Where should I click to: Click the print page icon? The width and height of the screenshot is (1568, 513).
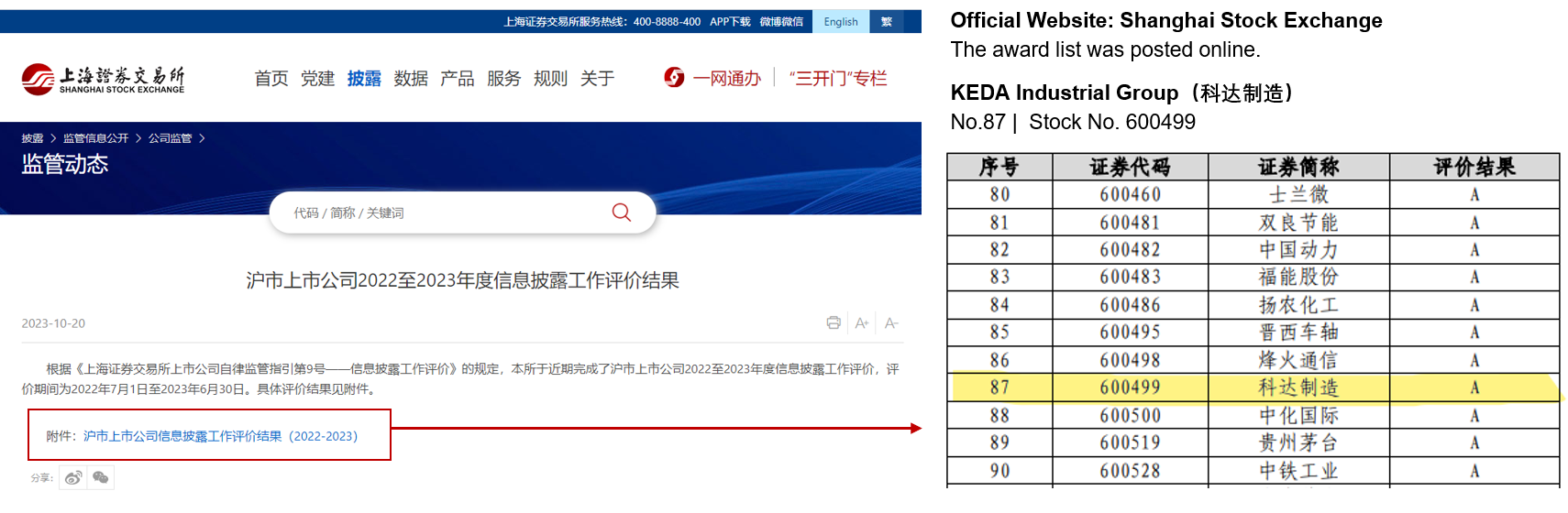(833, 322)
